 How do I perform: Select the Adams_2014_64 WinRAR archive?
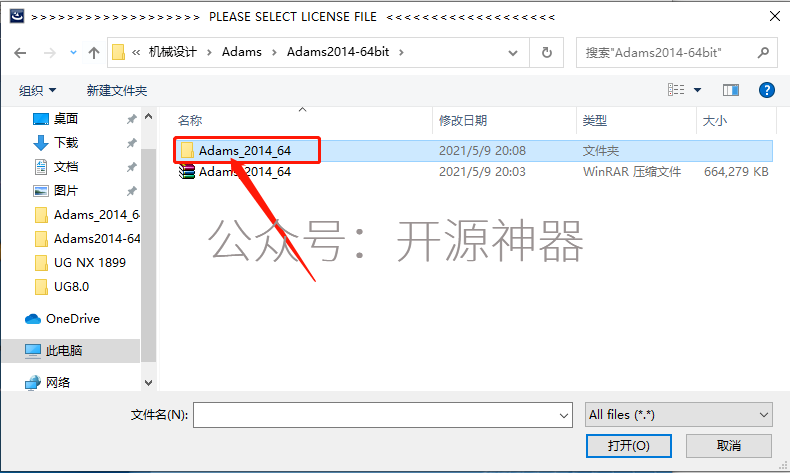[x=235, y=172]
